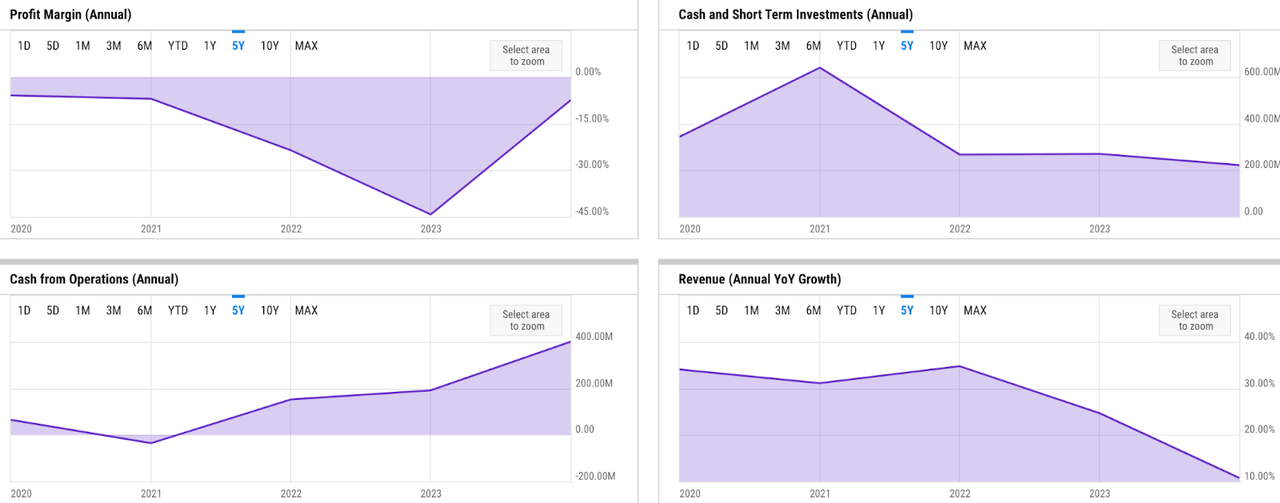This screenshot has height=503, width=1280.
Task: Click Select area to zoom on Revenue Growth chart
Action: (x=1195, y=320)
